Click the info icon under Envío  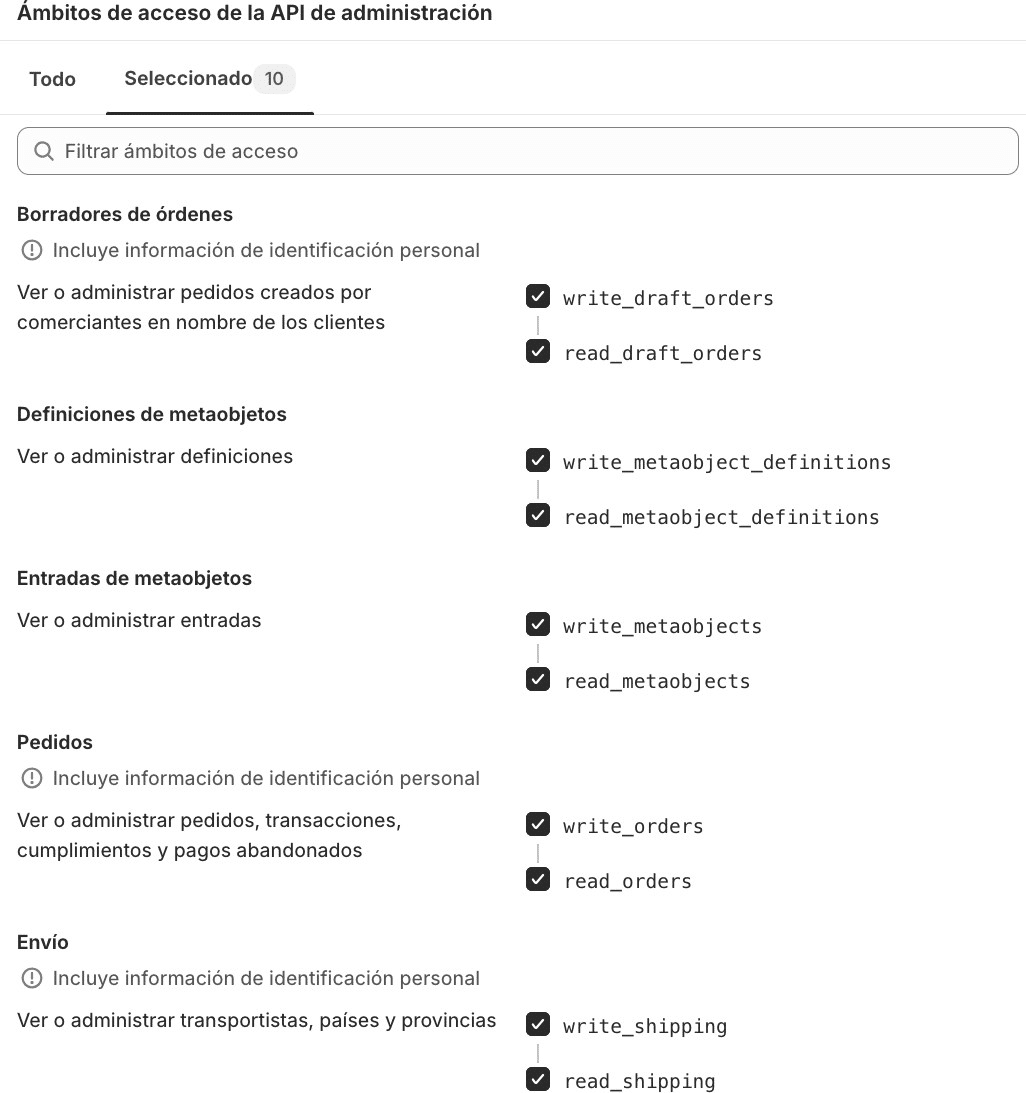pos(31,978)
